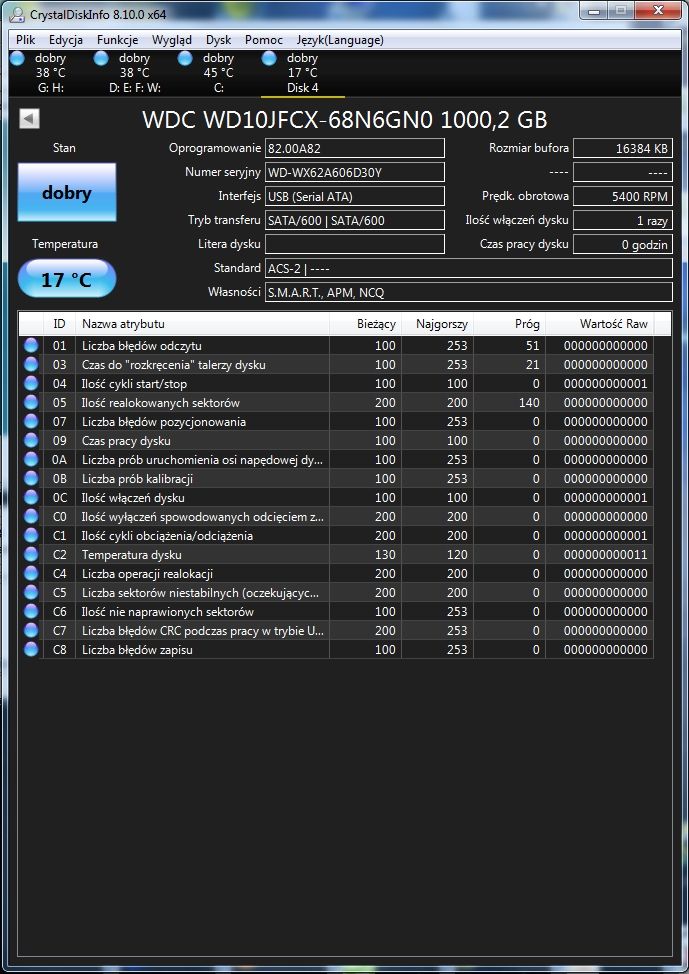The width and height of the screenshot is (689, 974).
Task: Click the Interfejs field USB (Serial ATA)
Action: (355, 196)
